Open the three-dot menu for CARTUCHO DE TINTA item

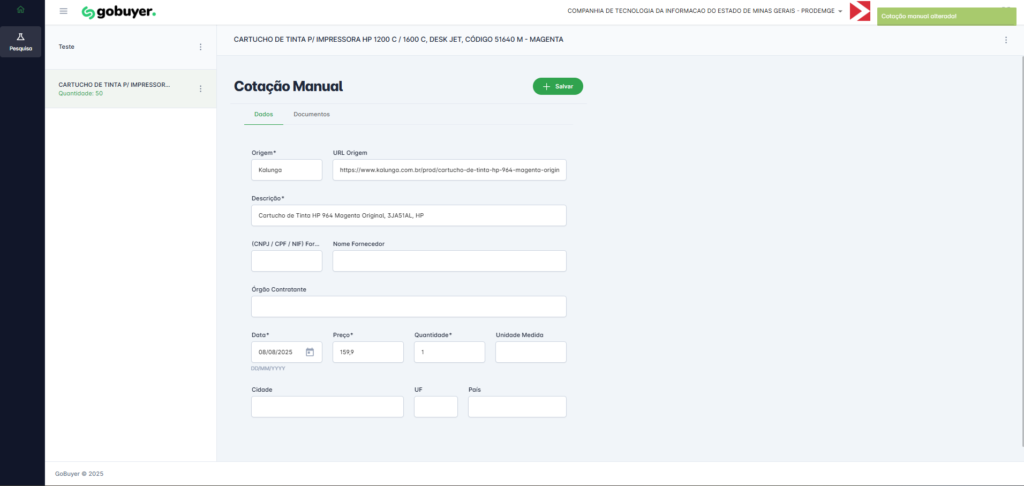pos(200,89)
